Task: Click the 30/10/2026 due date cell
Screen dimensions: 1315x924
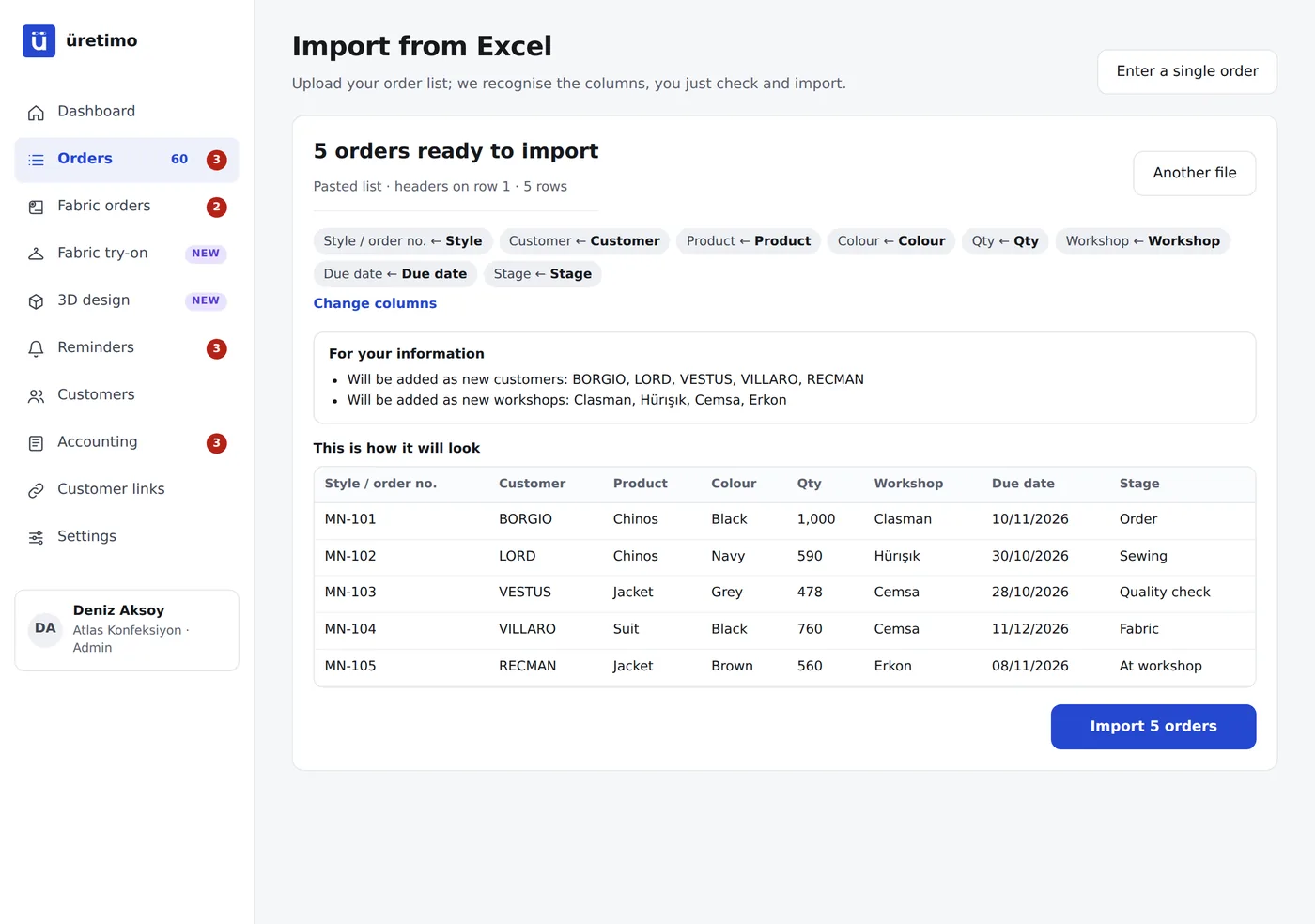Action: click(1030, 556)
